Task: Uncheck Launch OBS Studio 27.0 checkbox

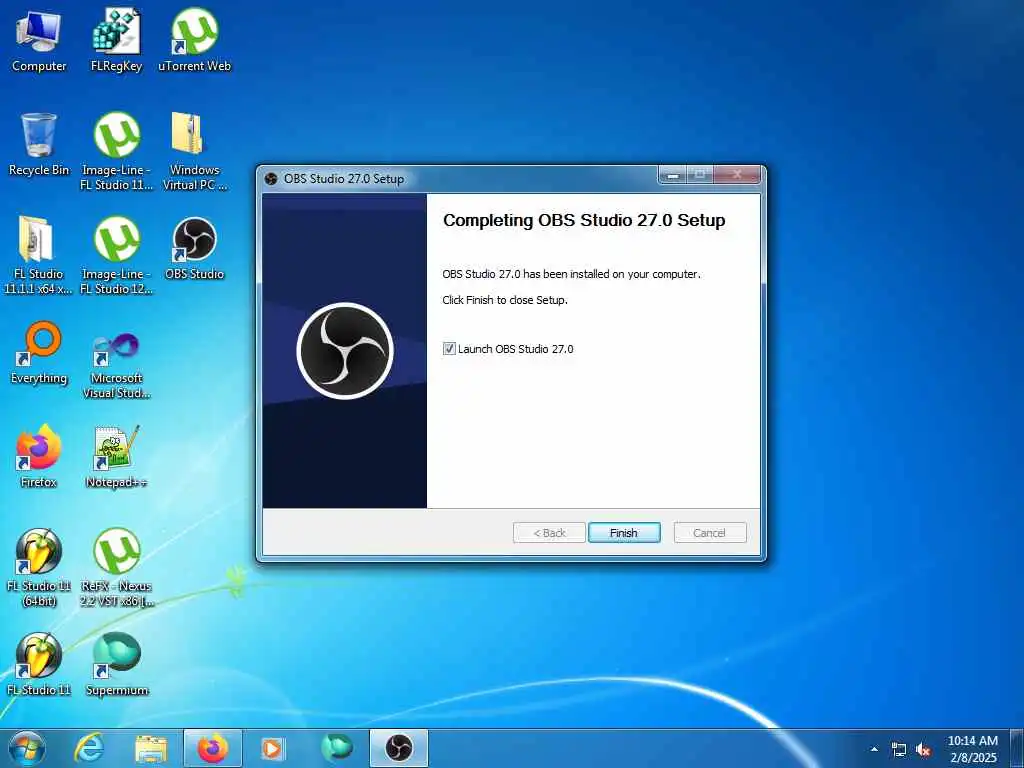Action: (449, 349)
